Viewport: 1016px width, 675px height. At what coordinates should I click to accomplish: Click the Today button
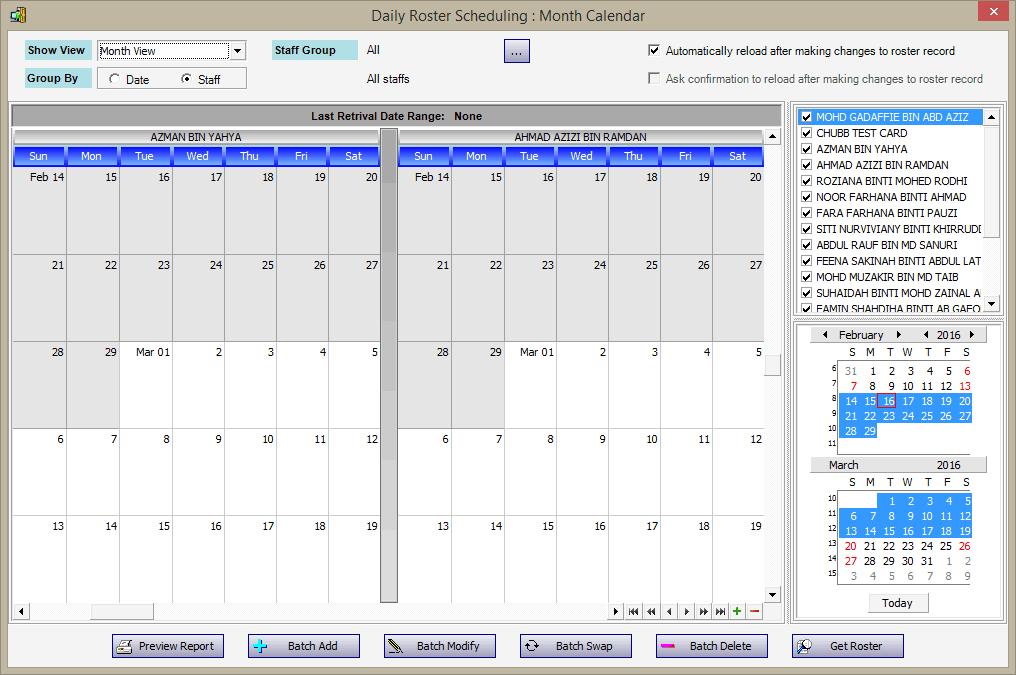(x=897, y=603)
